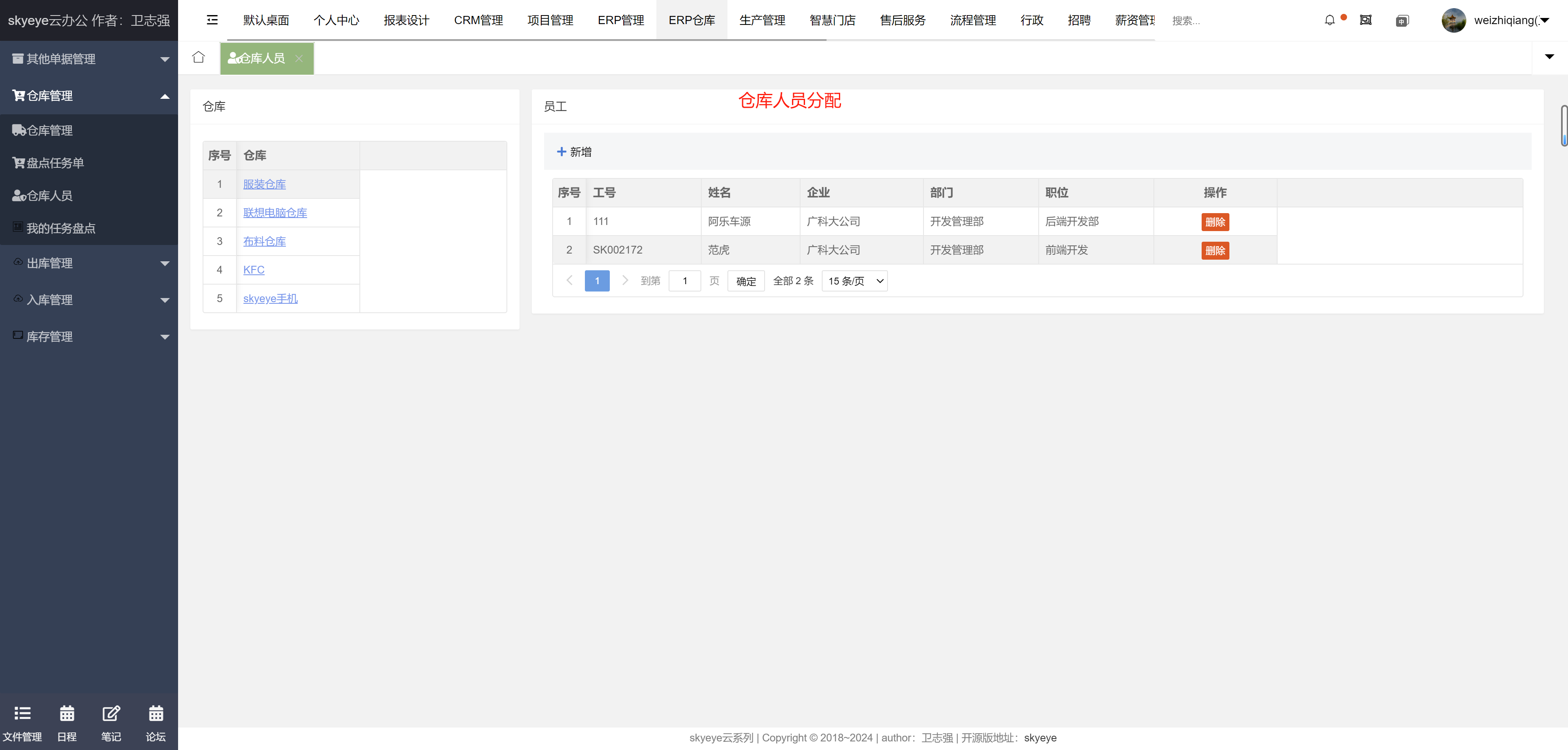The width and height of the screenshot is (1568, 750).
Task: Open the 联想电脑仓库 warehouse link
Action: tap(275, 213)
